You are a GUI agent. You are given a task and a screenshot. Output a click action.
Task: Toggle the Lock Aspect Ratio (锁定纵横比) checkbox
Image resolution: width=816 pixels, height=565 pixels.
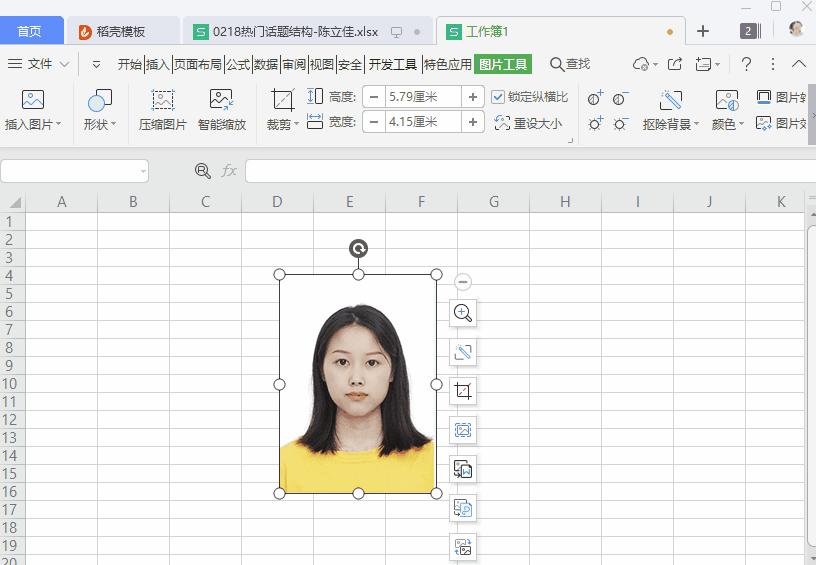(498, 97)
